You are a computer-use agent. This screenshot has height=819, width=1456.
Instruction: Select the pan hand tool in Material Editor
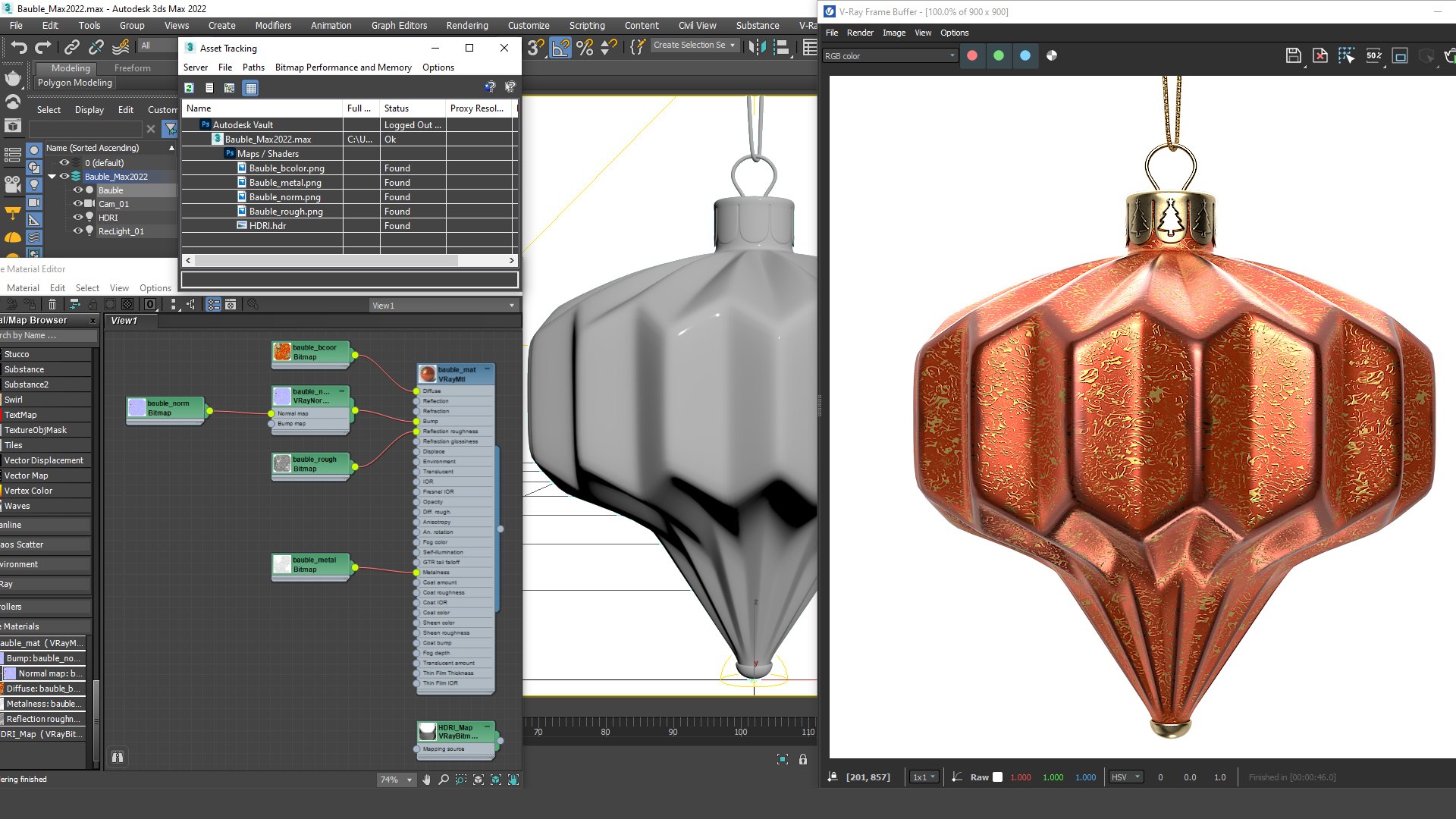coord(426,780)
